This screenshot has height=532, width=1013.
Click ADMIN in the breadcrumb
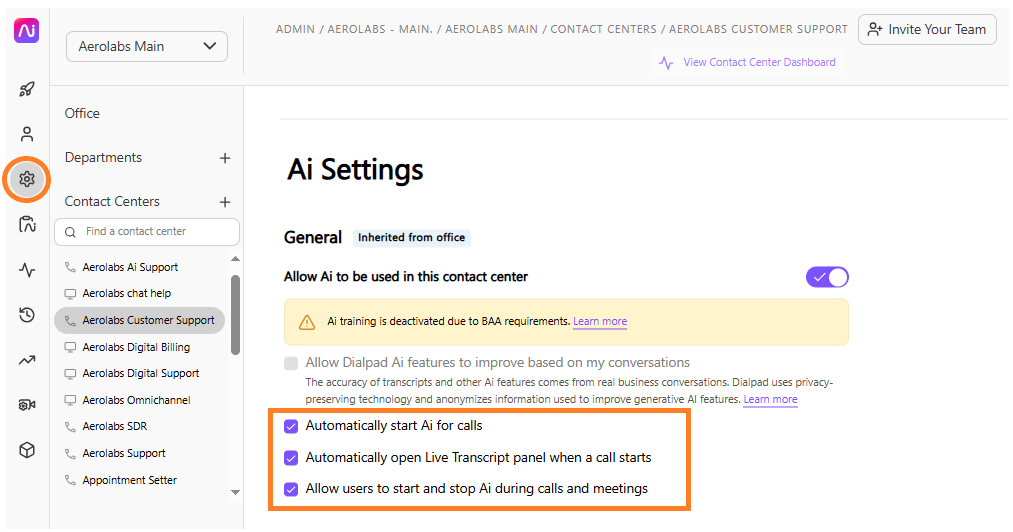295,30
